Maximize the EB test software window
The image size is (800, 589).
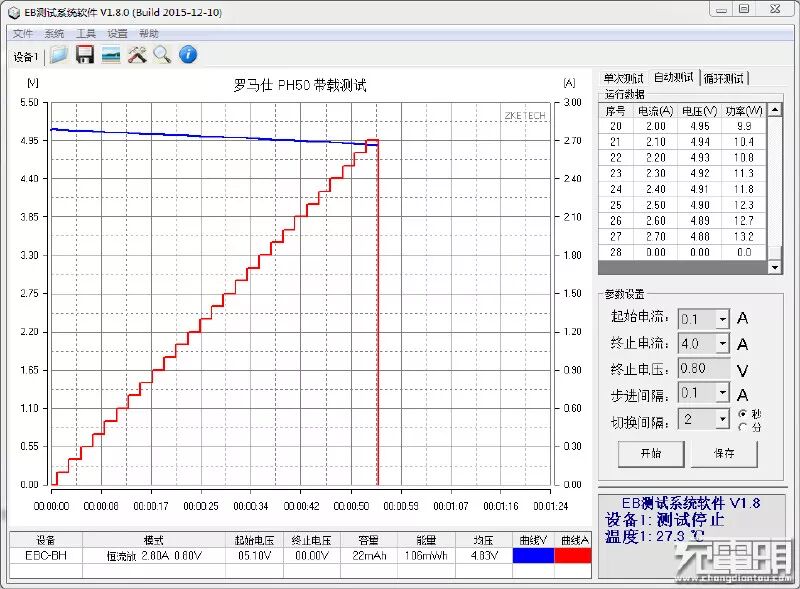pyautogui.click(x=744, y=9)
